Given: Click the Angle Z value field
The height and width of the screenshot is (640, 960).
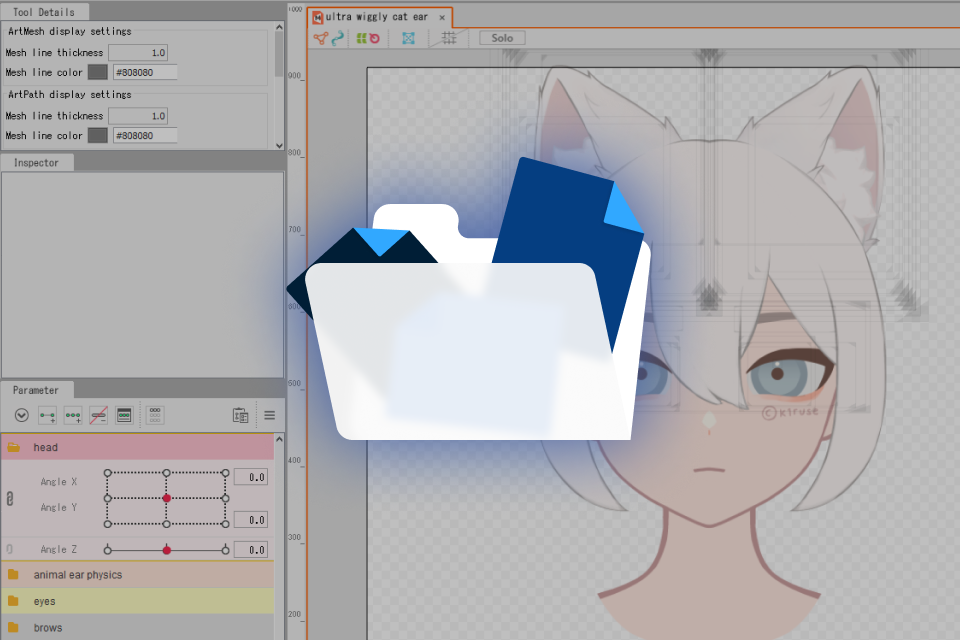Looking at the screenshot, I should coord(251,550).
